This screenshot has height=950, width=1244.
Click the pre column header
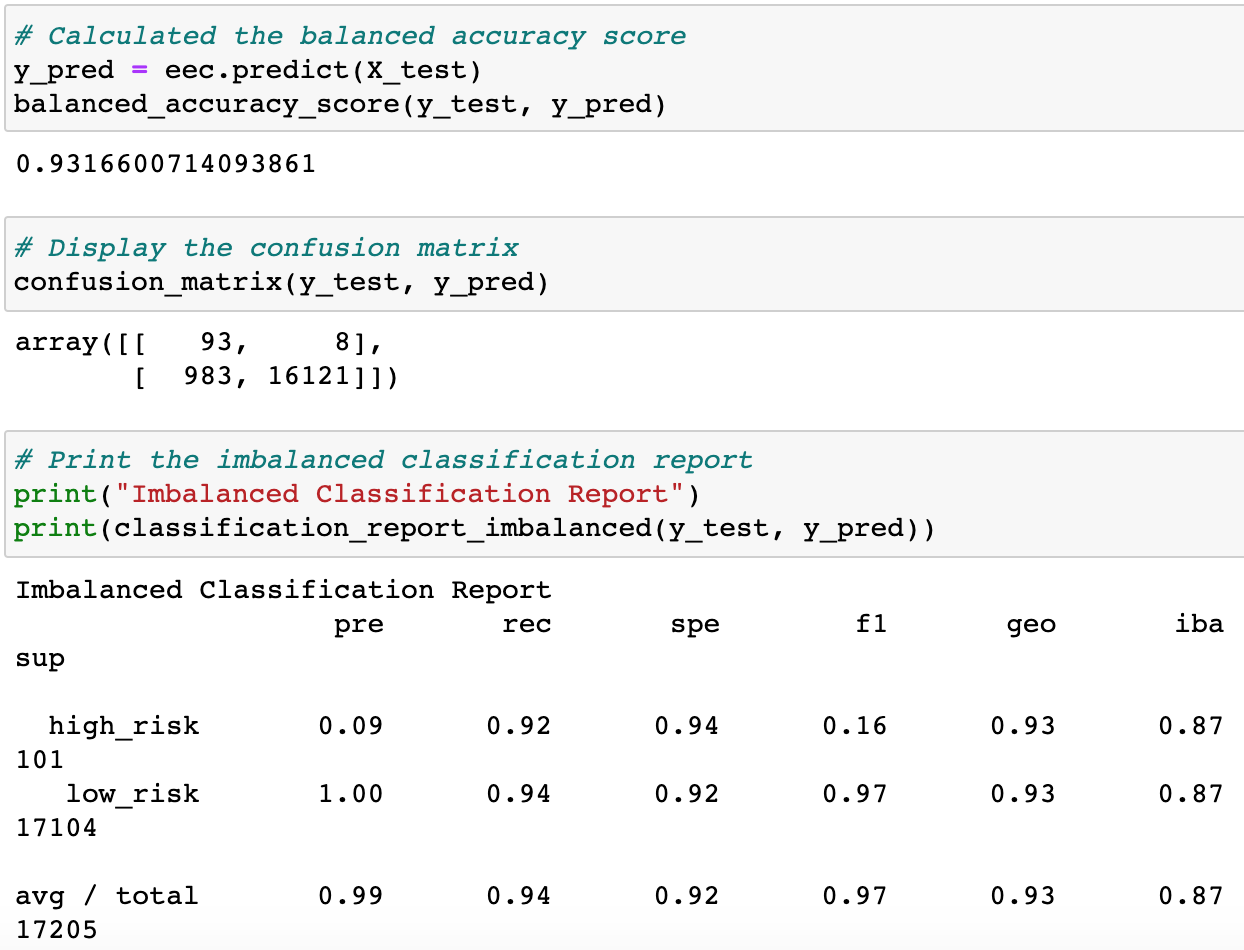pos(359,625)
